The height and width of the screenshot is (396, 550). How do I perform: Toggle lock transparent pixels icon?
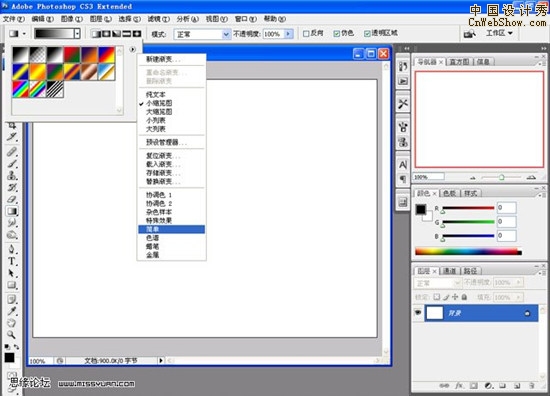coord(436,297)
